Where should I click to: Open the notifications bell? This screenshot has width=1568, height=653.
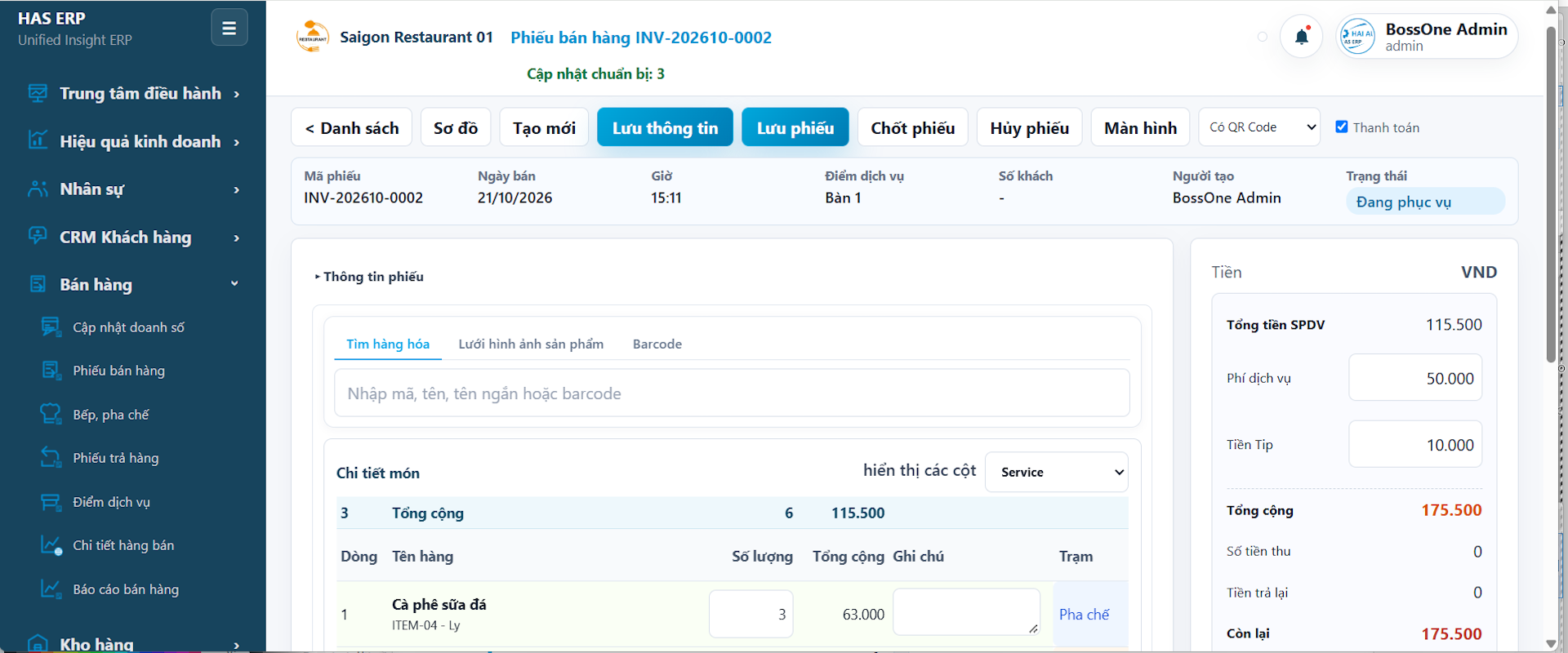(x=1302, y=37)
